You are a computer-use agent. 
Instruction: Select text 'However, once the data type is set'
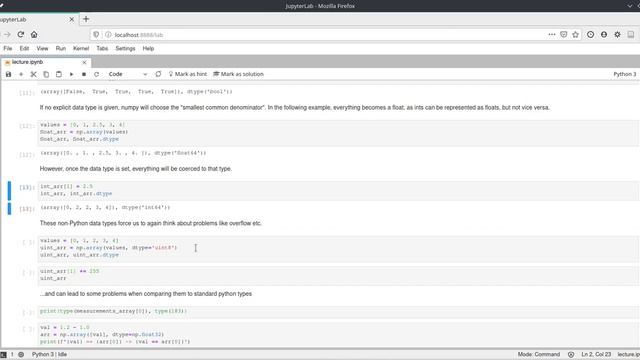pyautogui.click(x=85, y=169)
